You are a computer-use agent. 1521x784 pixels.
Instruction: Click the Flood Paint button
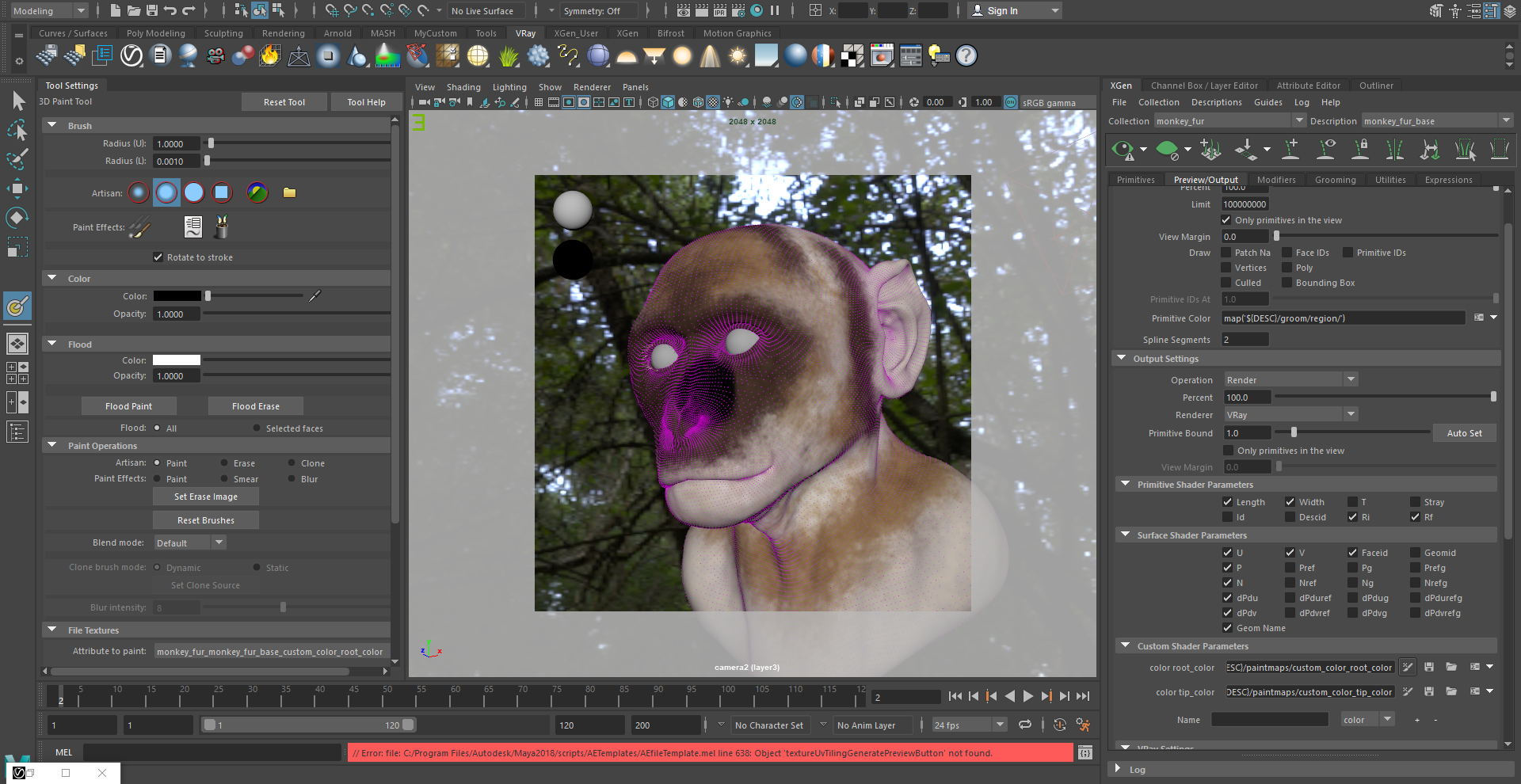pos(128,406)
